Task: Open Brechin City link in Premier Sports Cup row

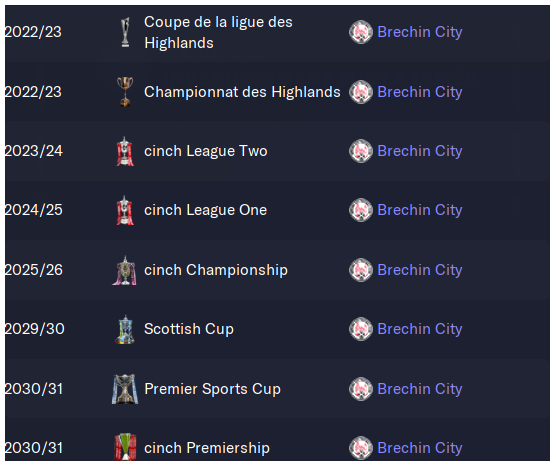Action: pos(420,389)
